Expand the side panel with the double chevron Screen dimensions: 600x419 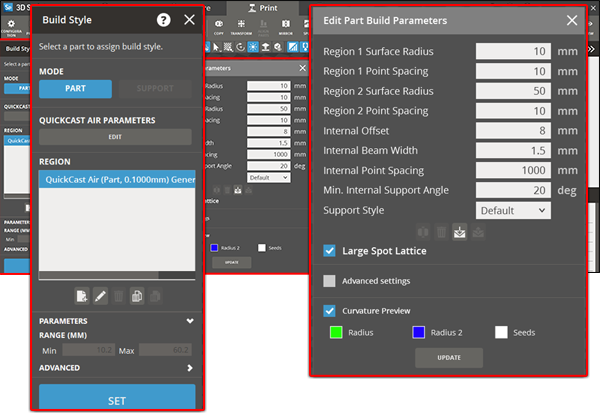point(592,49)
